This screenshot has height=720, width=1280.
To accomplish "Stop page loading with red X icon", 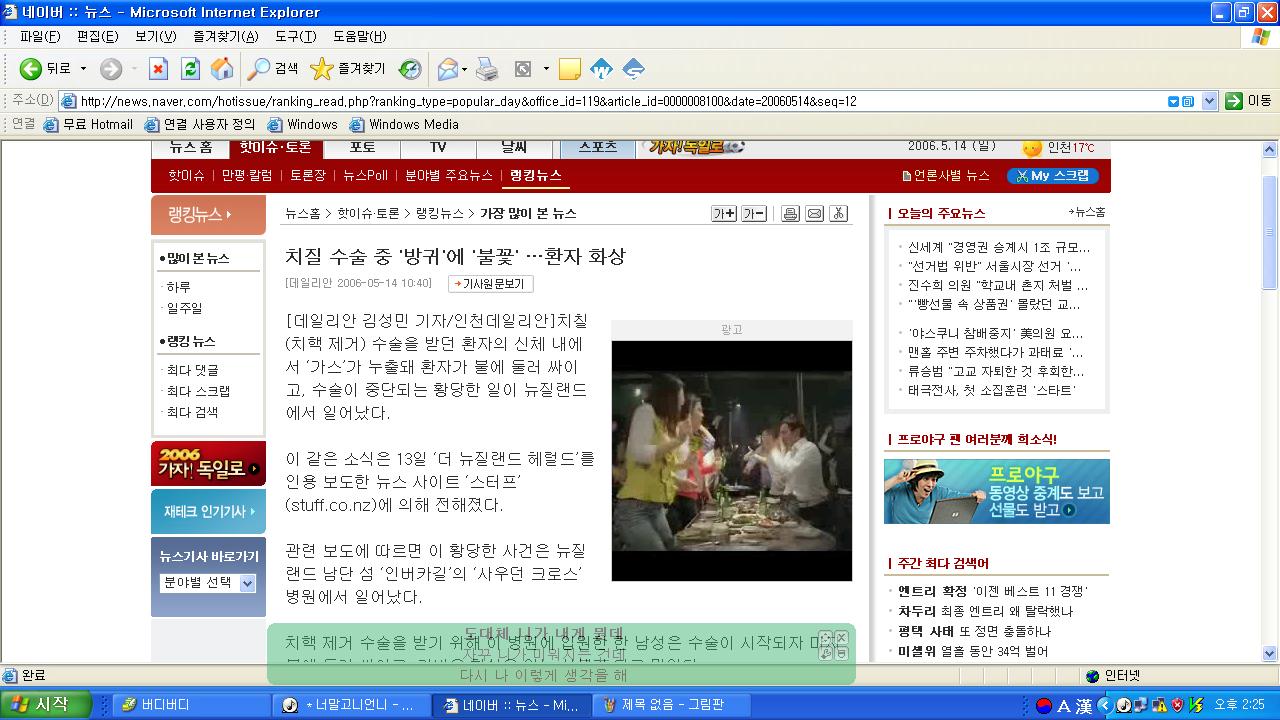I will click(x=158, y=69).
